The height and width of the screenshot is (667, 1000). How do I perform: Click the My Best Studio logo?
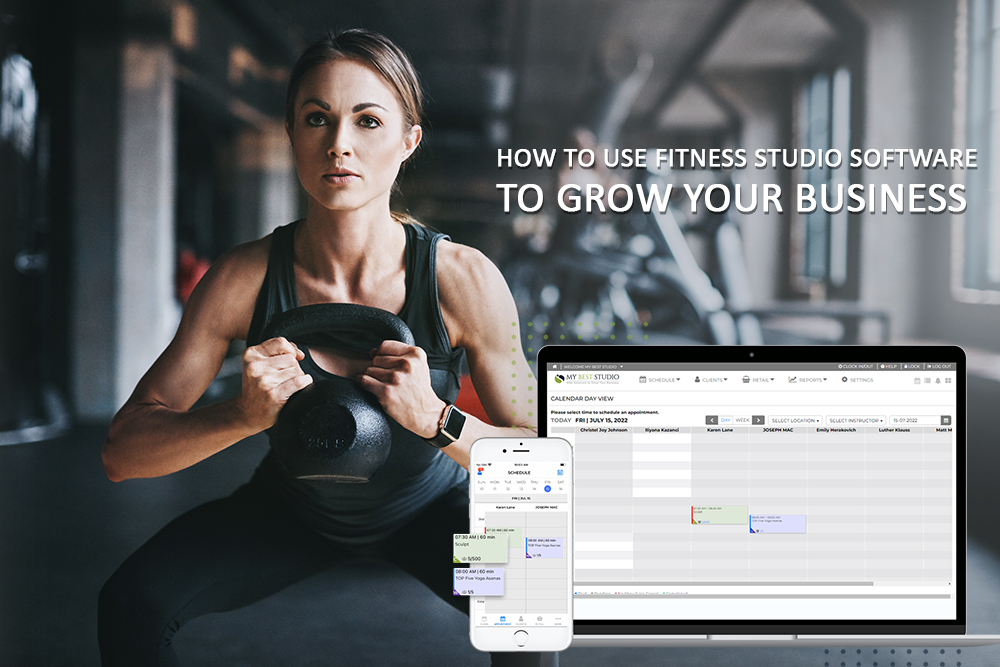(587, 379)
